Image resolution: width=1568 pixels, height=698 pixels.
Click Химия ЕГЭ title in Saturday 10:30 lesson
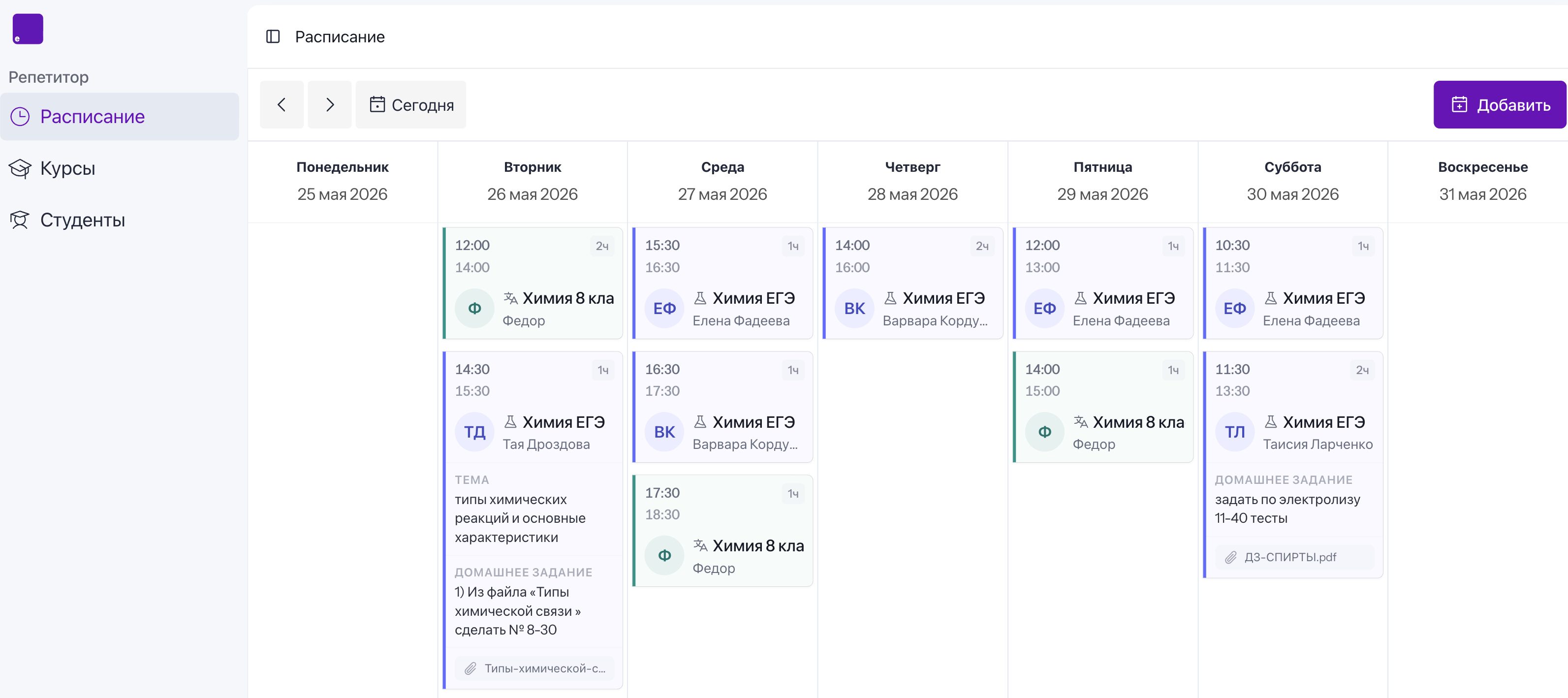pos(1323,298)
